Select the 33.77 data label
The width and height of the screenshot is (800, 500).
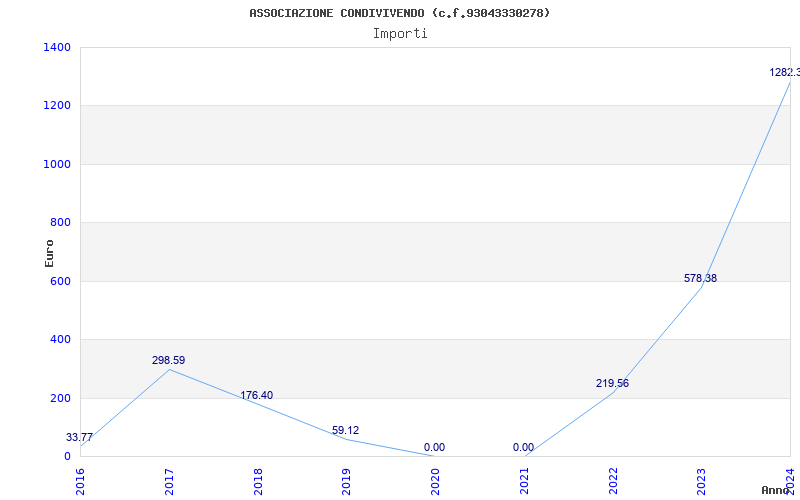79,437
